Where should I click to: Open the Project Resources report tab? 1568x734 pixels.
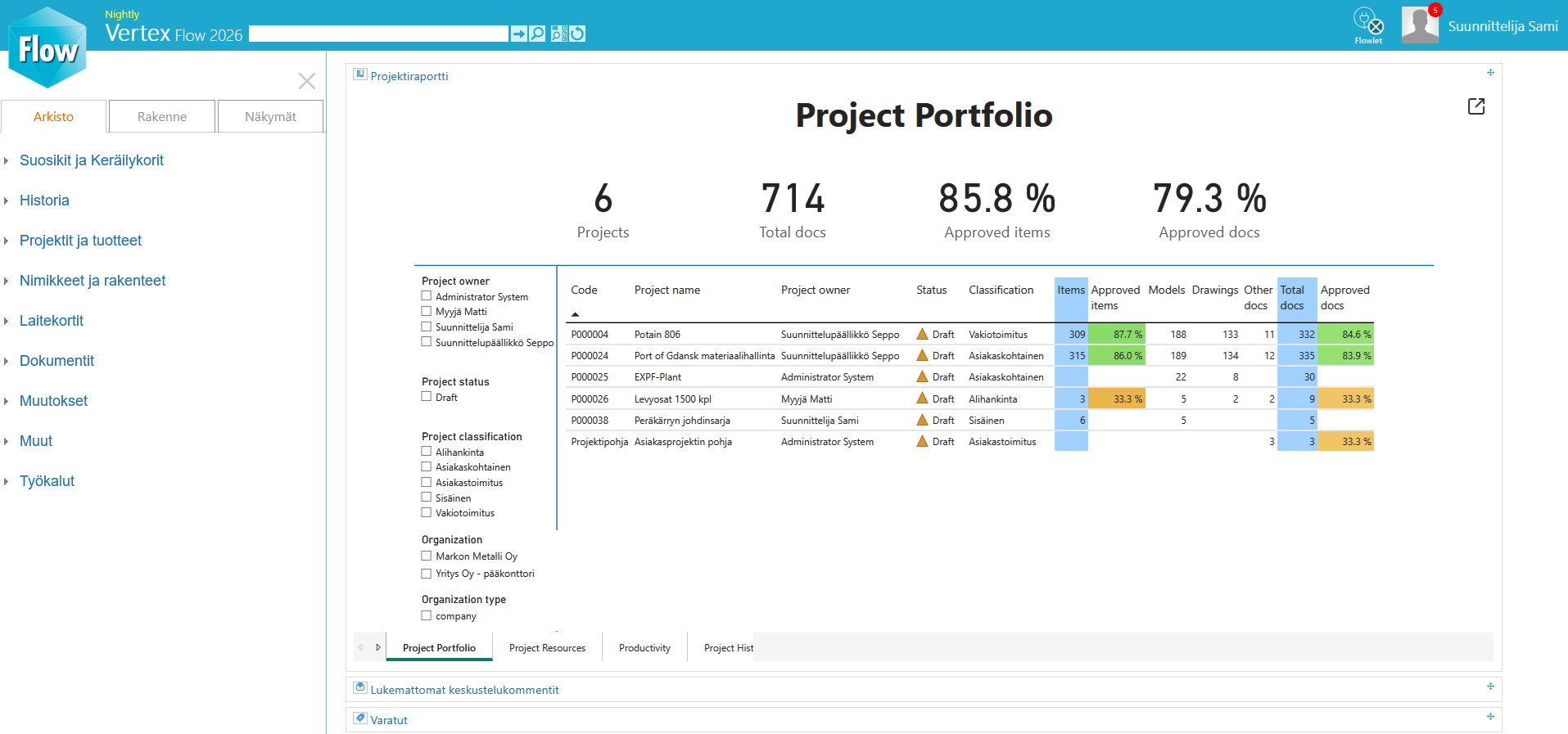[547, 648]
